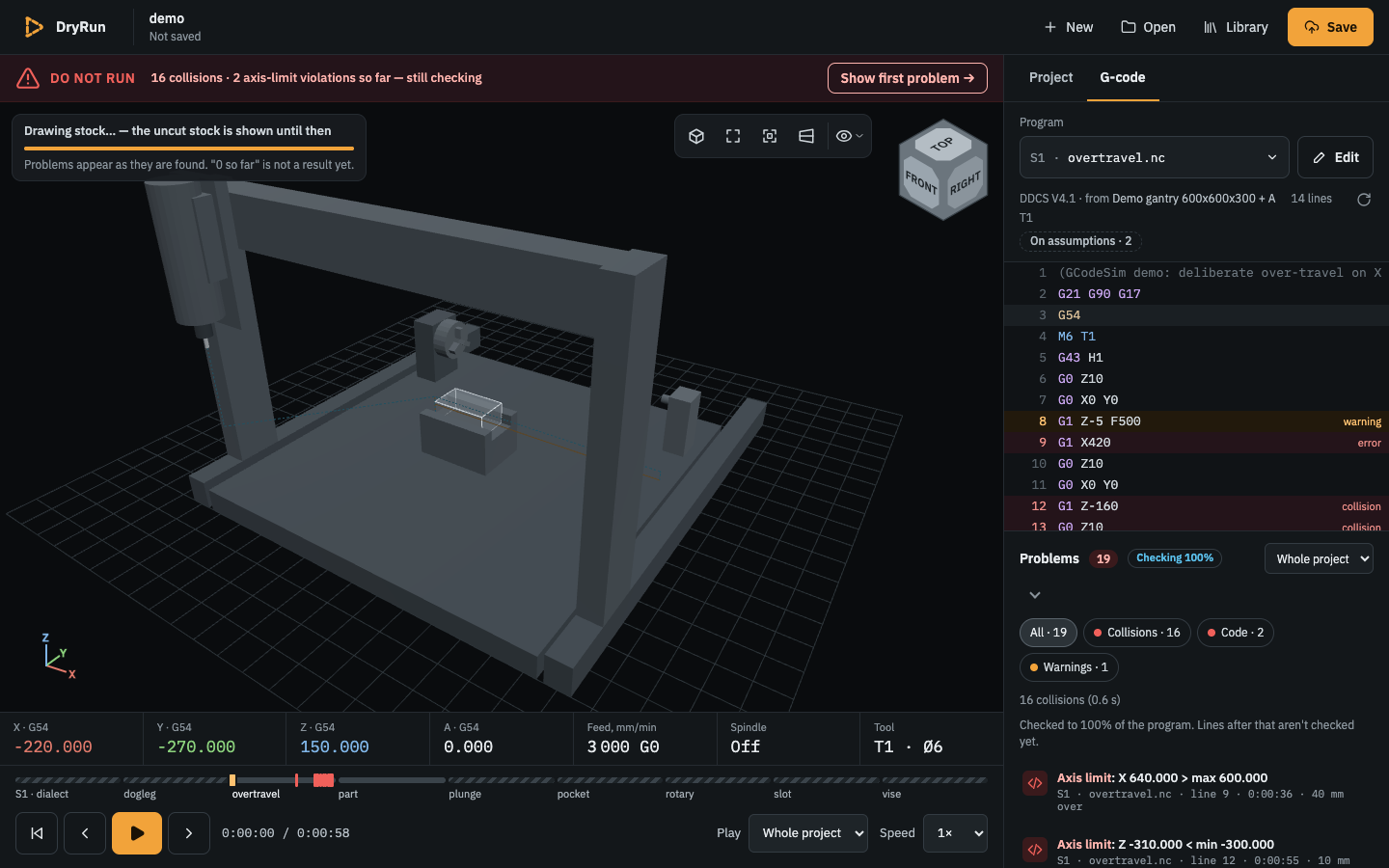Click Show first problem
This screenshot has height=868, width=1389.
(908, 78)
